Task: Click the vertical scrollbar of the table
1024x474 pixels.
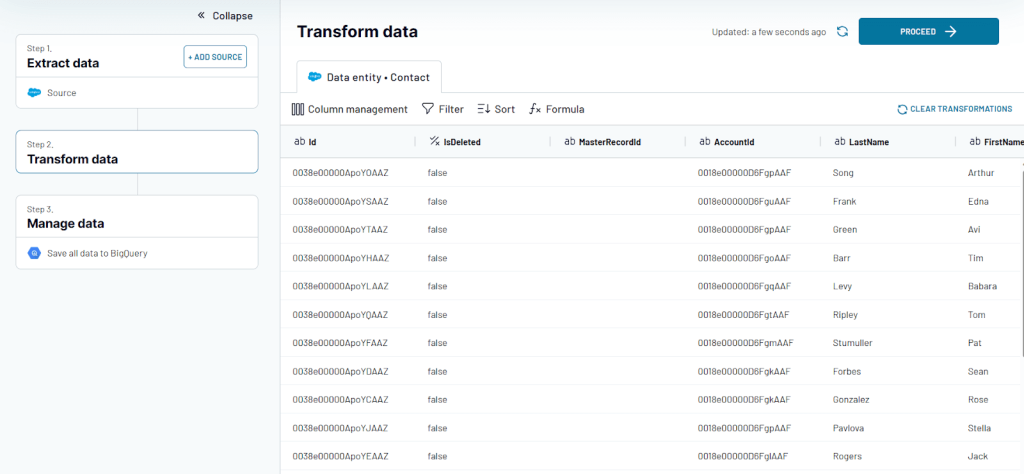Action: (x=1021, y=261)
